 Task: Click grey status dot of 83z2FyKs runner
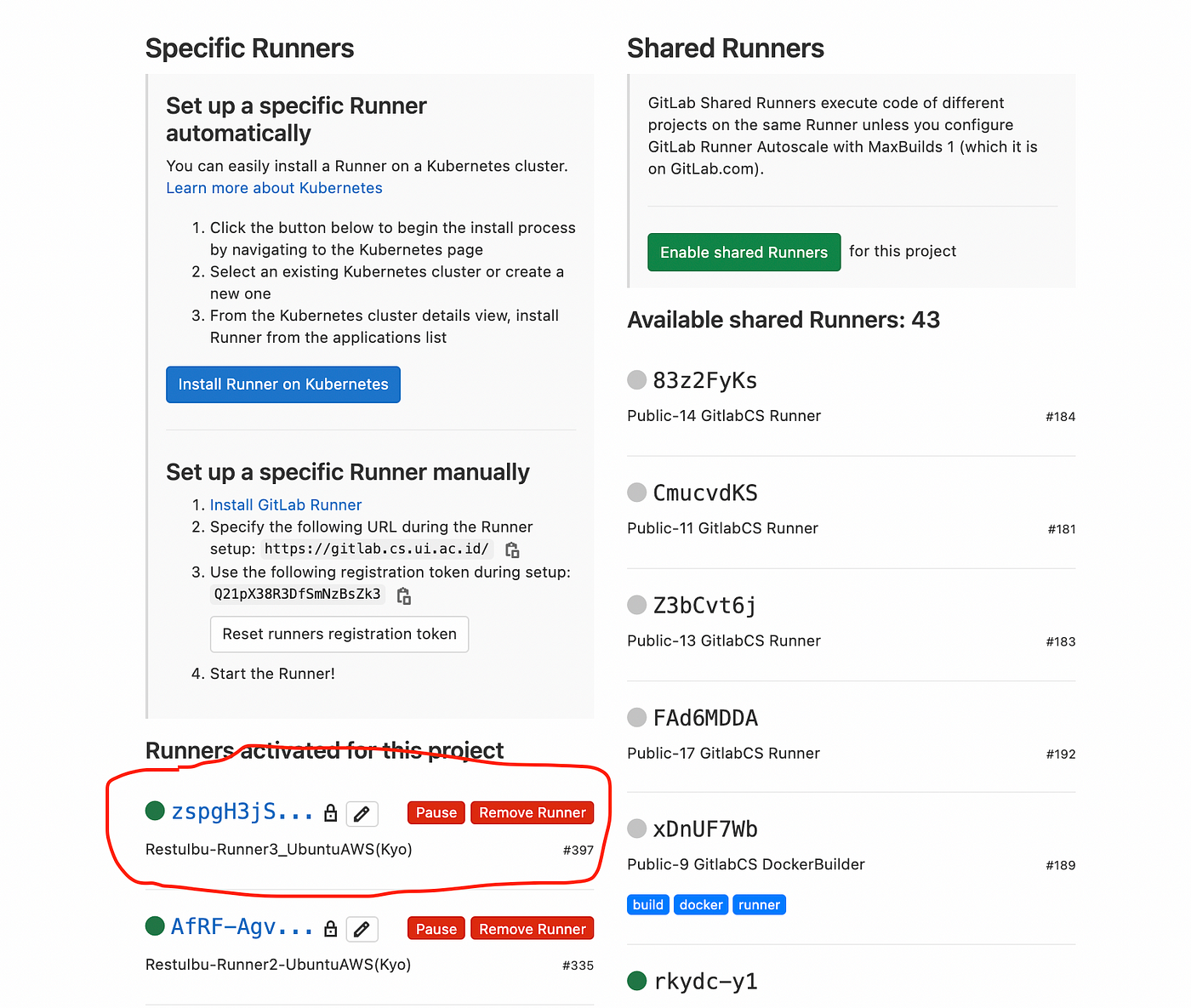[637, 379]
